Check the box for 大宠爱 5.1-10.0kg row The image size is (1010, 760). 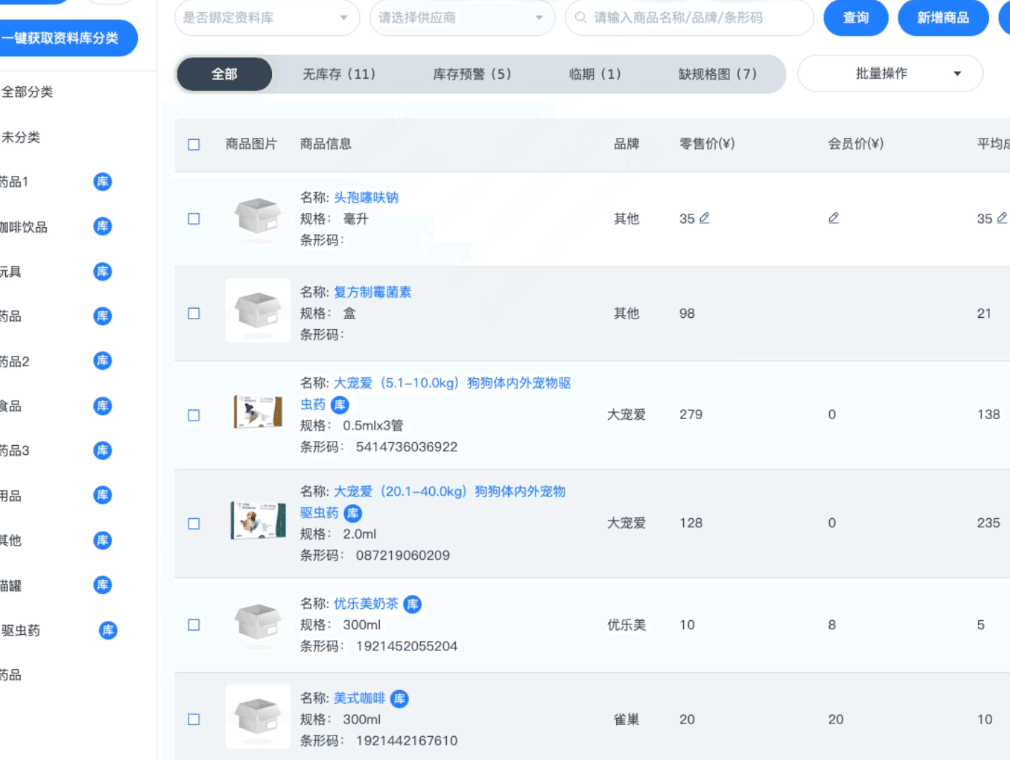[194, 415]
